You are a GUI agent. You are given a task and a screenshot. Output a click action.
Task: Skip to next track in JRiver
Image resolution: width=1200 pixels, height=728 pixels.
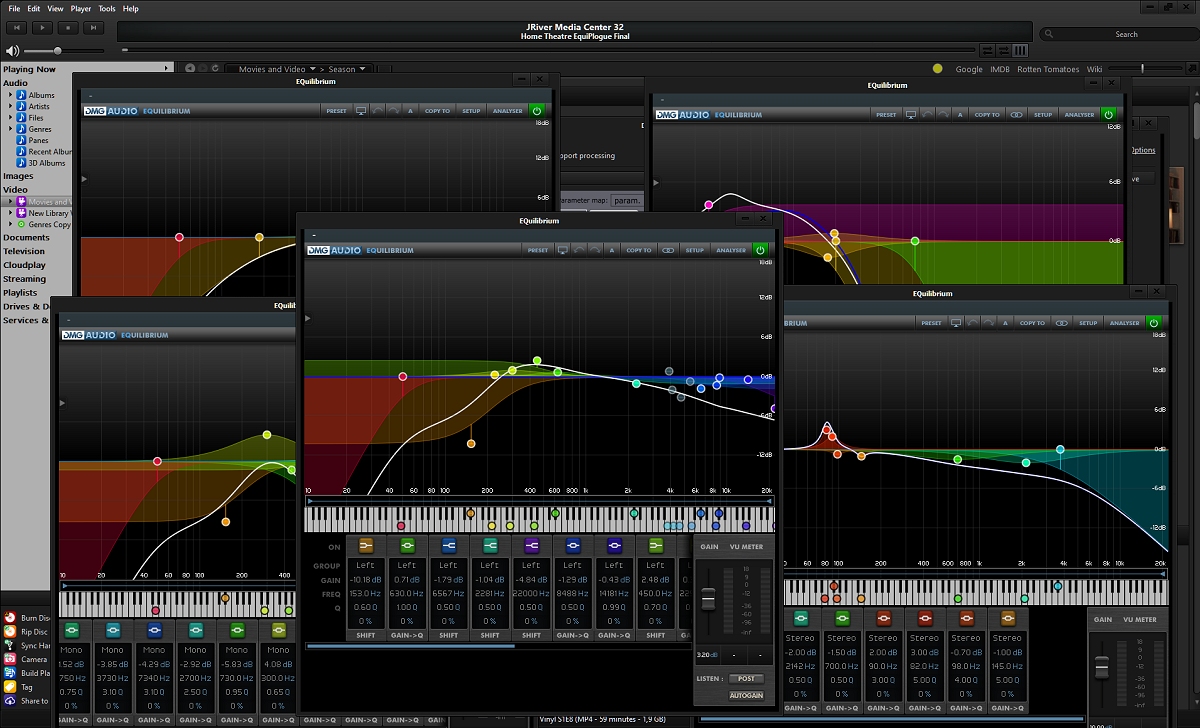coord(94,29)
